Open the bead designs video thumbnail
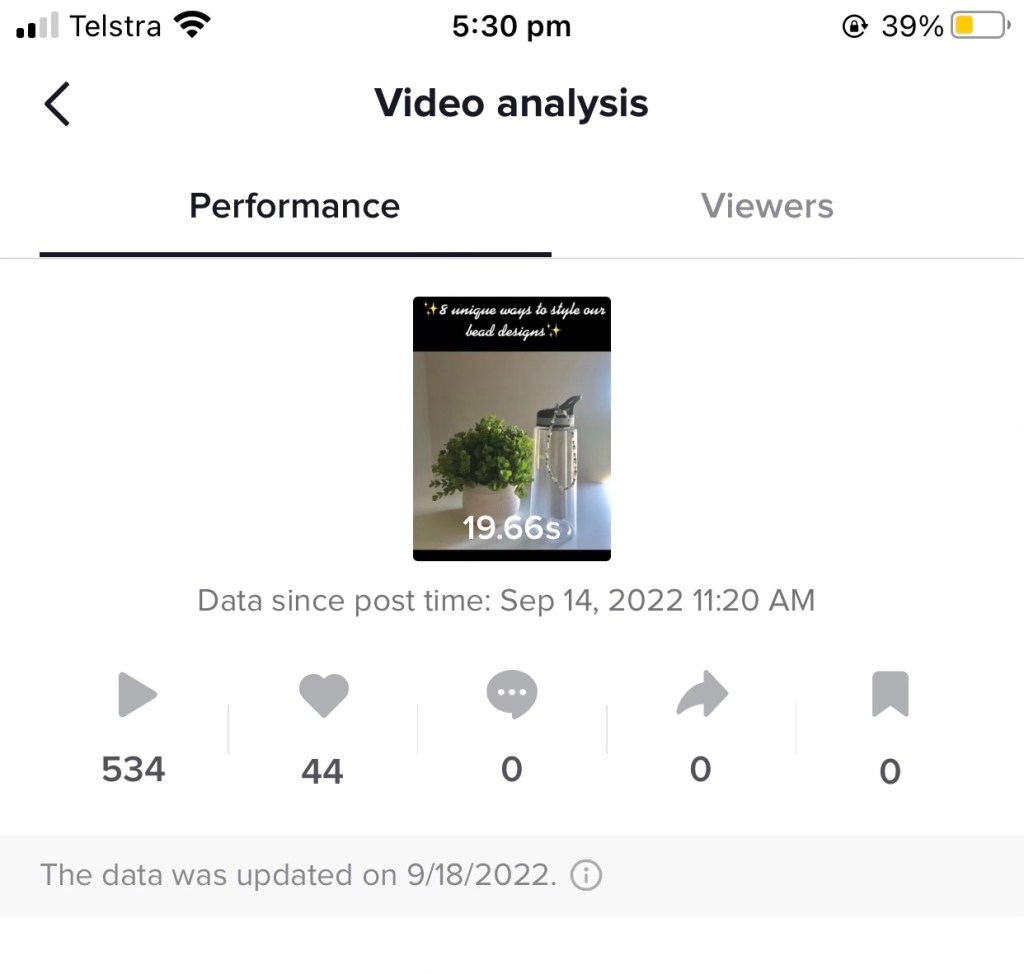The height and width of the screenshot is (974, 1024). (x=512, y=428)
